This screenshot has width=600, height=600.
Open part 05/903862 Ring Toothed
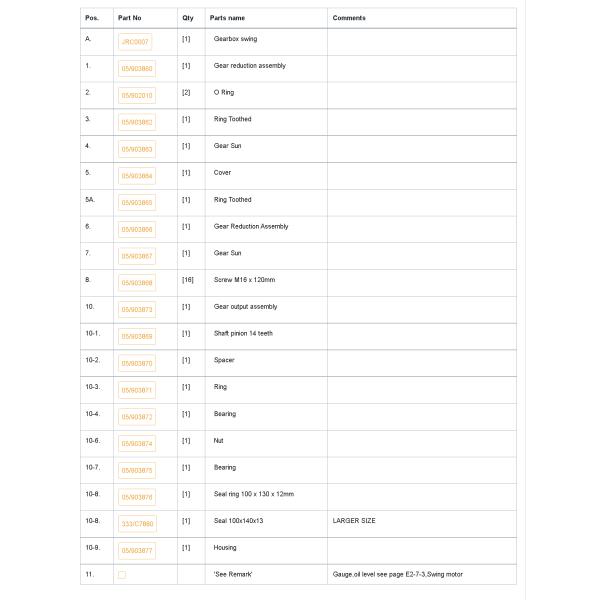click(x=137, y=123)
